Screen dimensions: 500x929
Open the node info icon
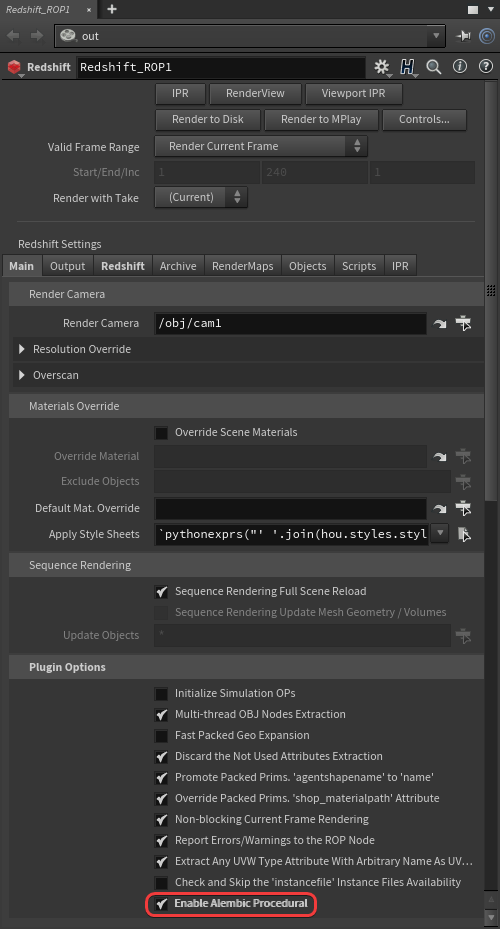[x=460, y=67]
